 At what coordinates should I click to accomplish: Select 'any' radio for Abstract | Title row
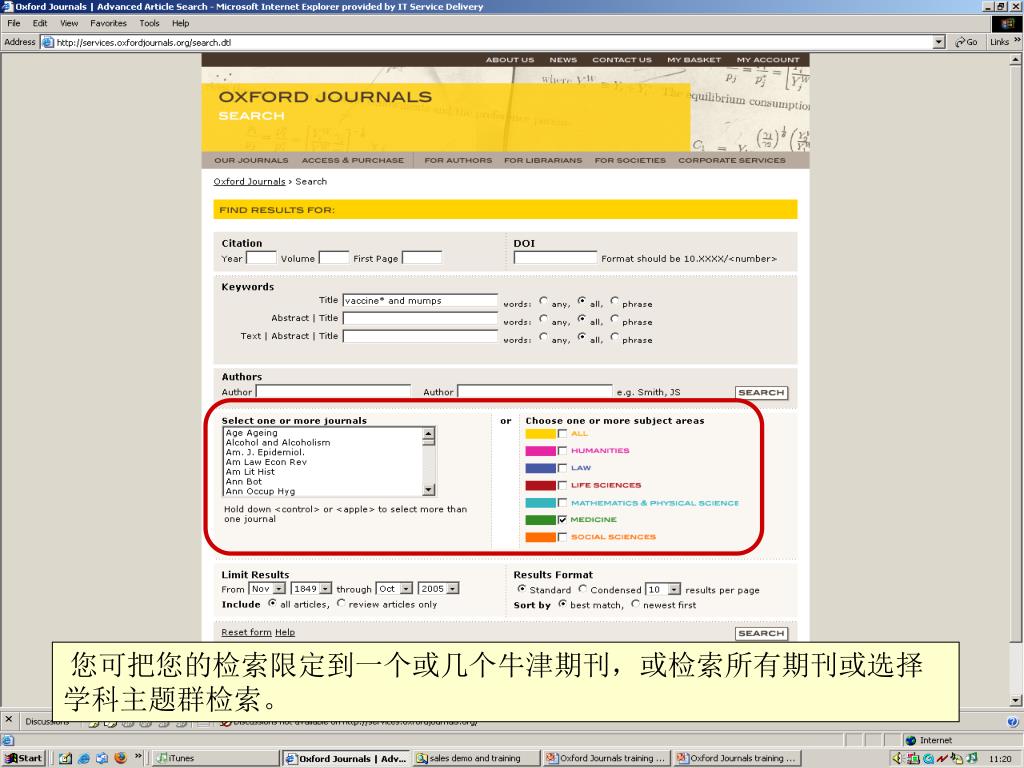[543, 319]
